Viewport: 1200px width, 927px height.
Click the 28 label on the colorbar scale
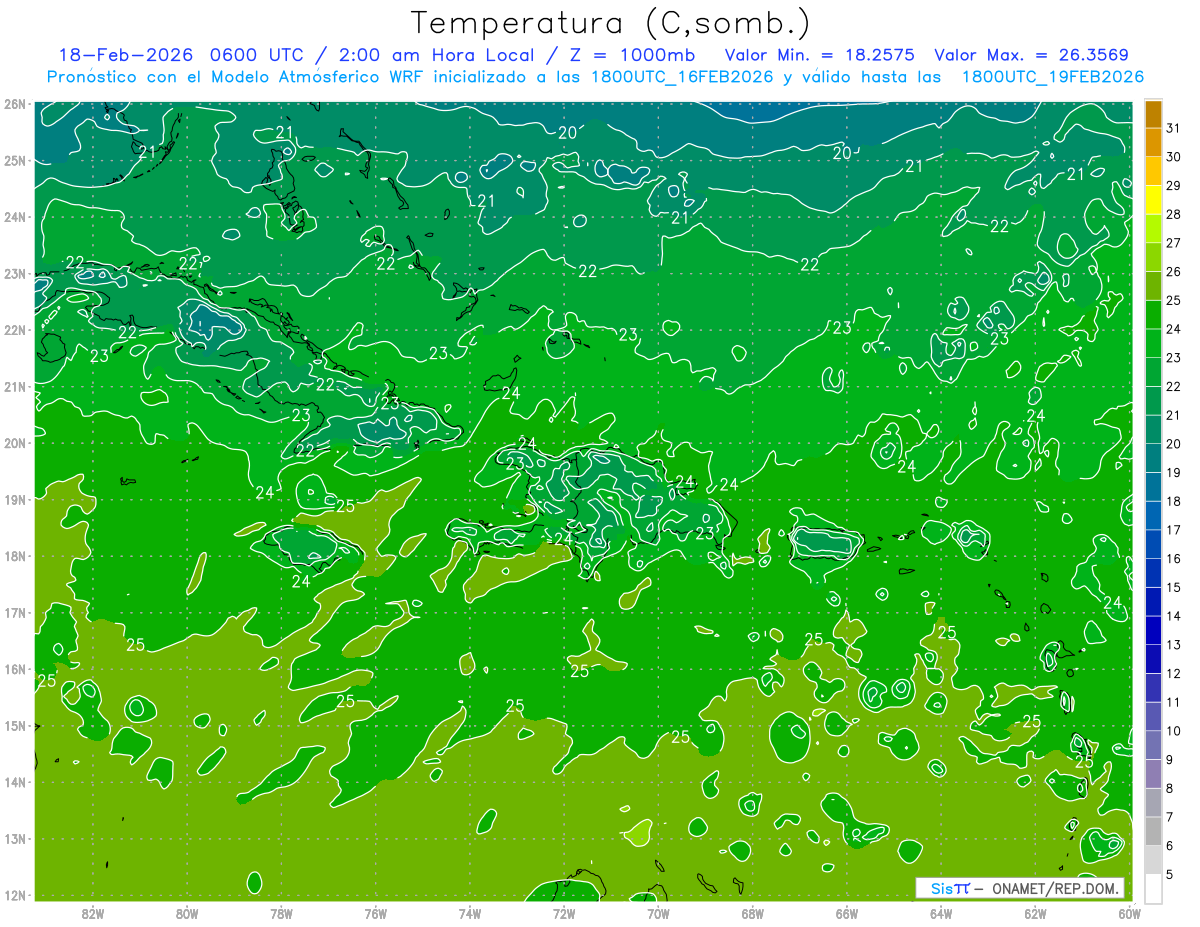point(1174,214)
